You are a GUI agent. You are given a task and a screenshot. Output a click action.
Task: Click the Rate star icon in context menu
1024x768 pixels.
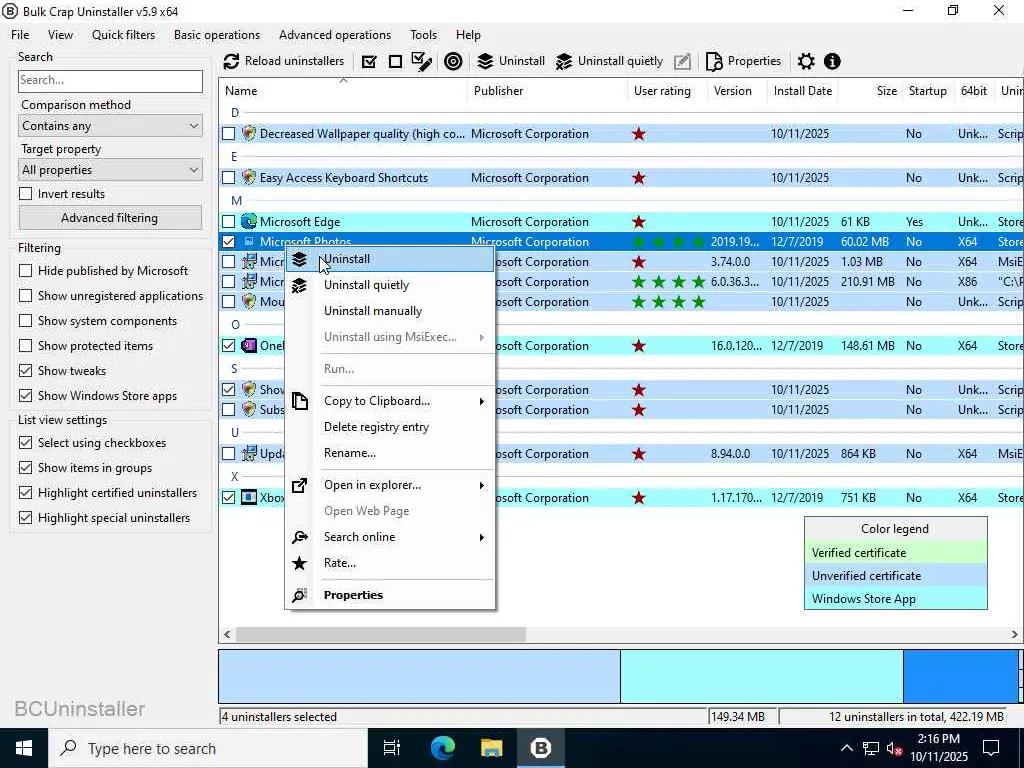(x=300, y=563)
